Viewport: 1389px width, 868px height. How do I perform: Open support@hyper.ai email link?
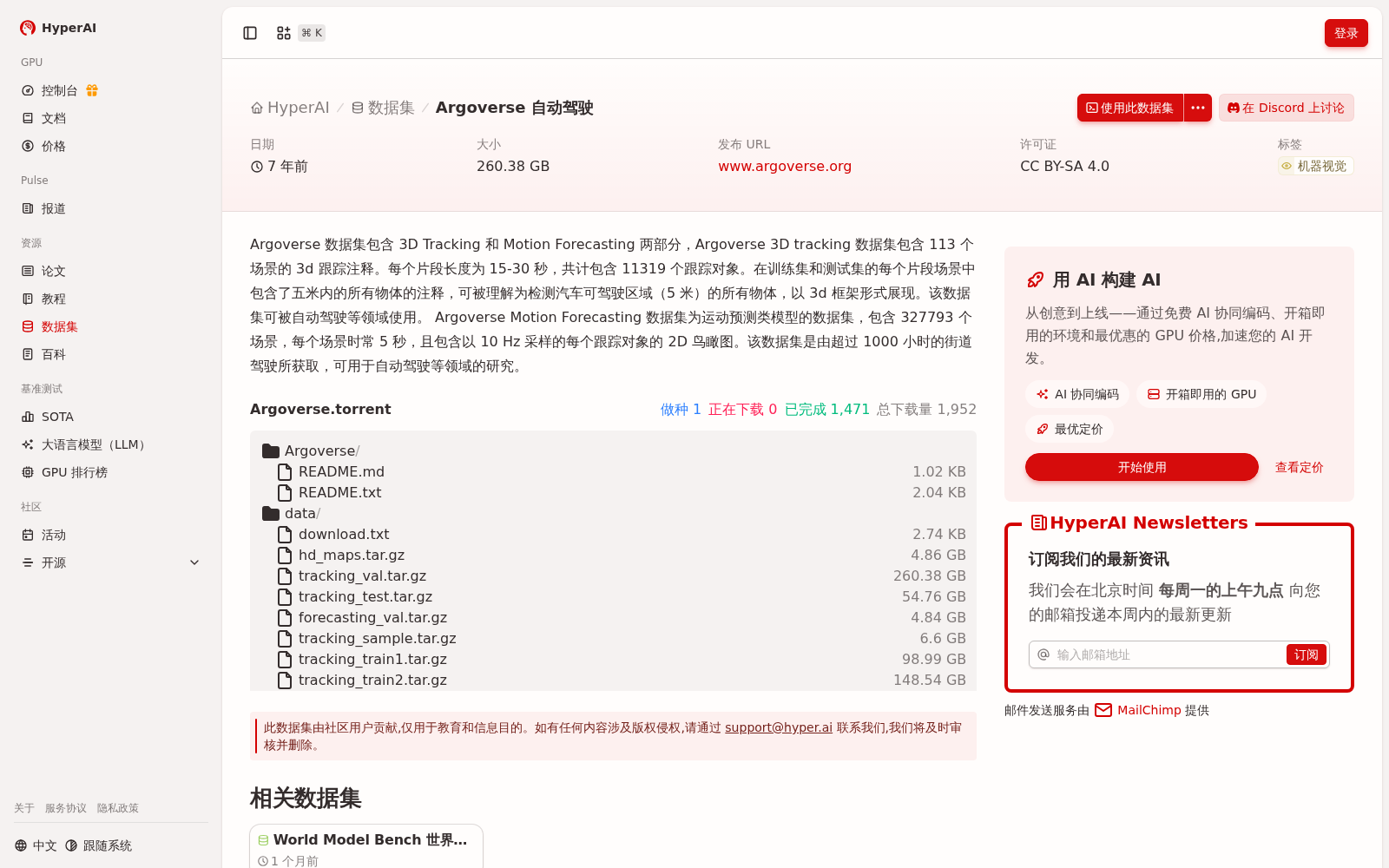(779, 727)
